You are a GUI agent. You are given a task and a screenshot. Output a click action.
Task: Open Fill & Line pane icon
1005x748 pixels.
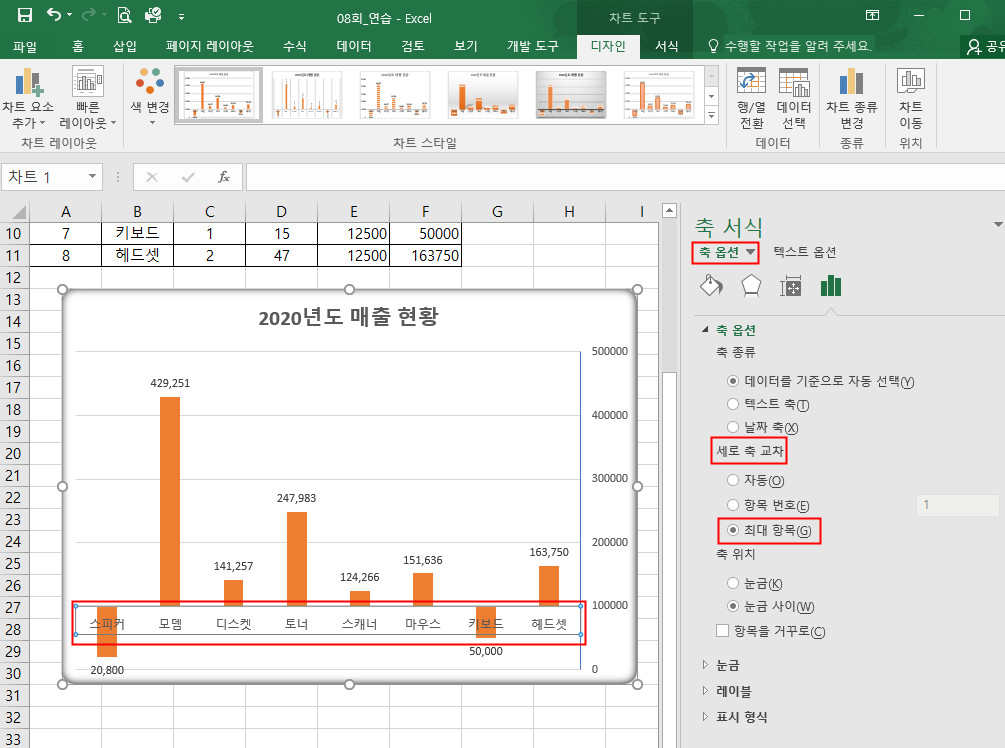pyautogui.click(x=711, y=286)
